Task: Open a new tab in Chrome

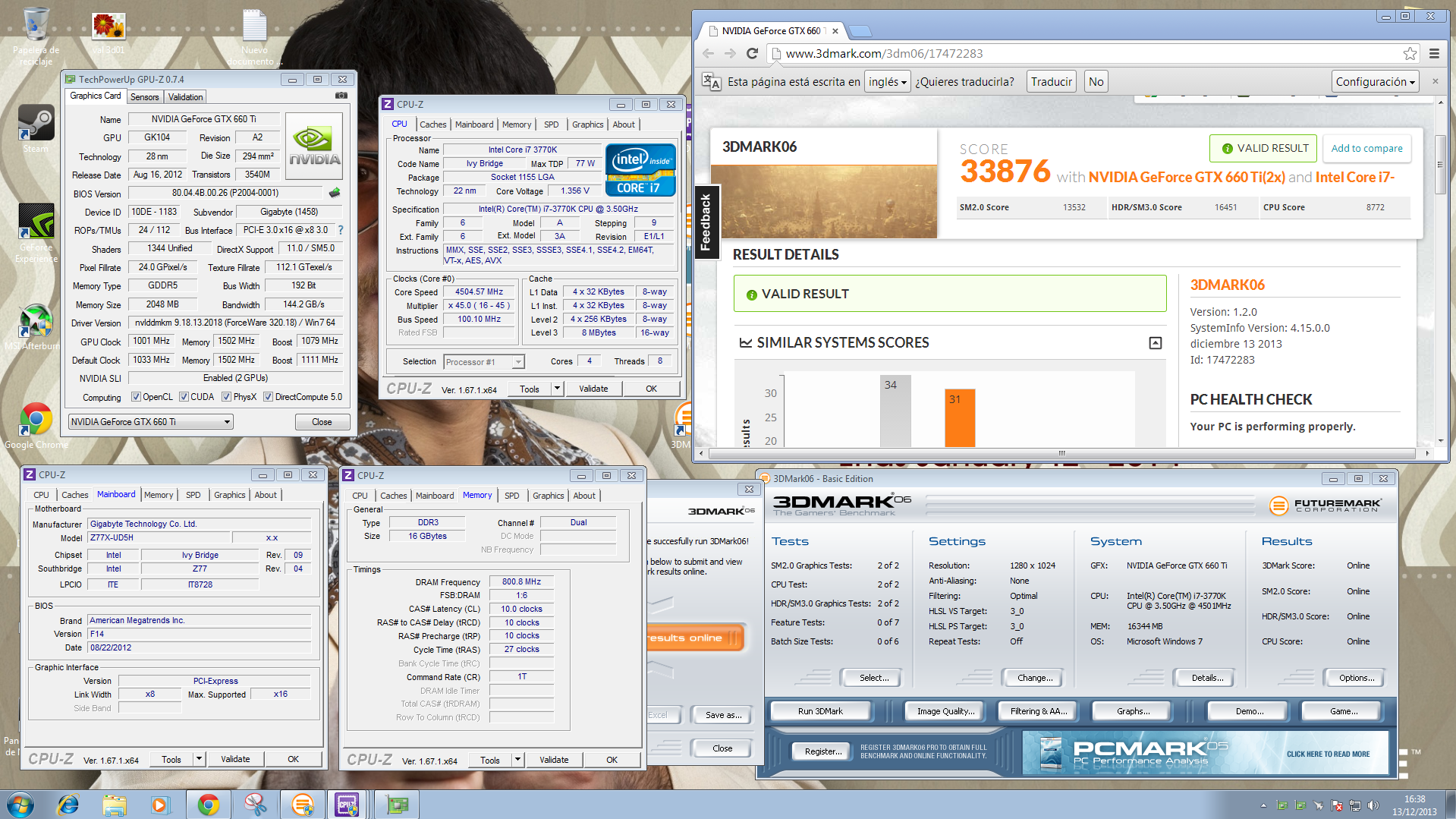Action: pyautogui.click(x=859, y=31)
